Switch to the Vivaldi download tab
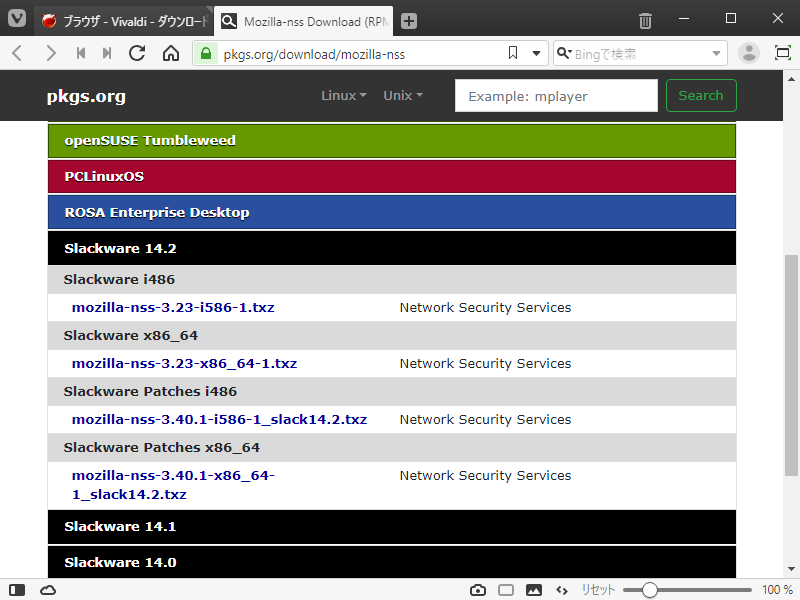Viewport: 800px width, 600px height. (123, 21)
